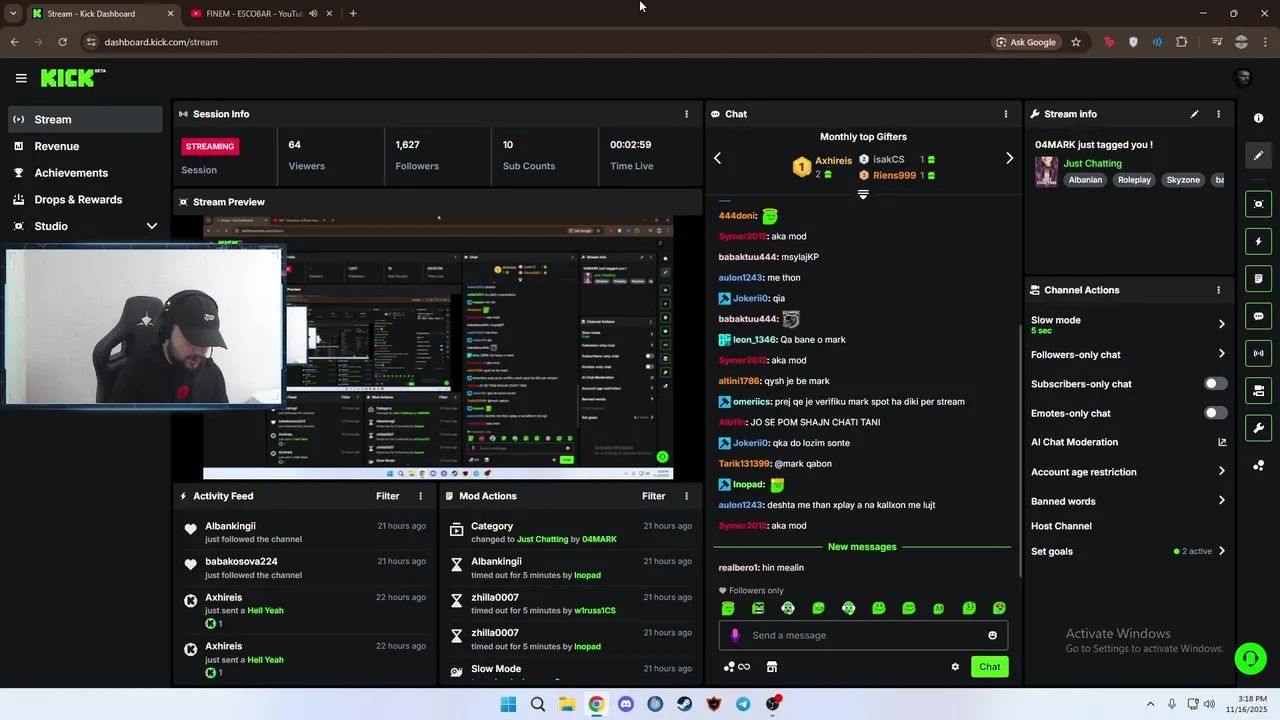This screenshot has height=720, width=1280.
Task: Toggle the stream preview widget icon in sidebar
Action: (x=1258, y=204)
